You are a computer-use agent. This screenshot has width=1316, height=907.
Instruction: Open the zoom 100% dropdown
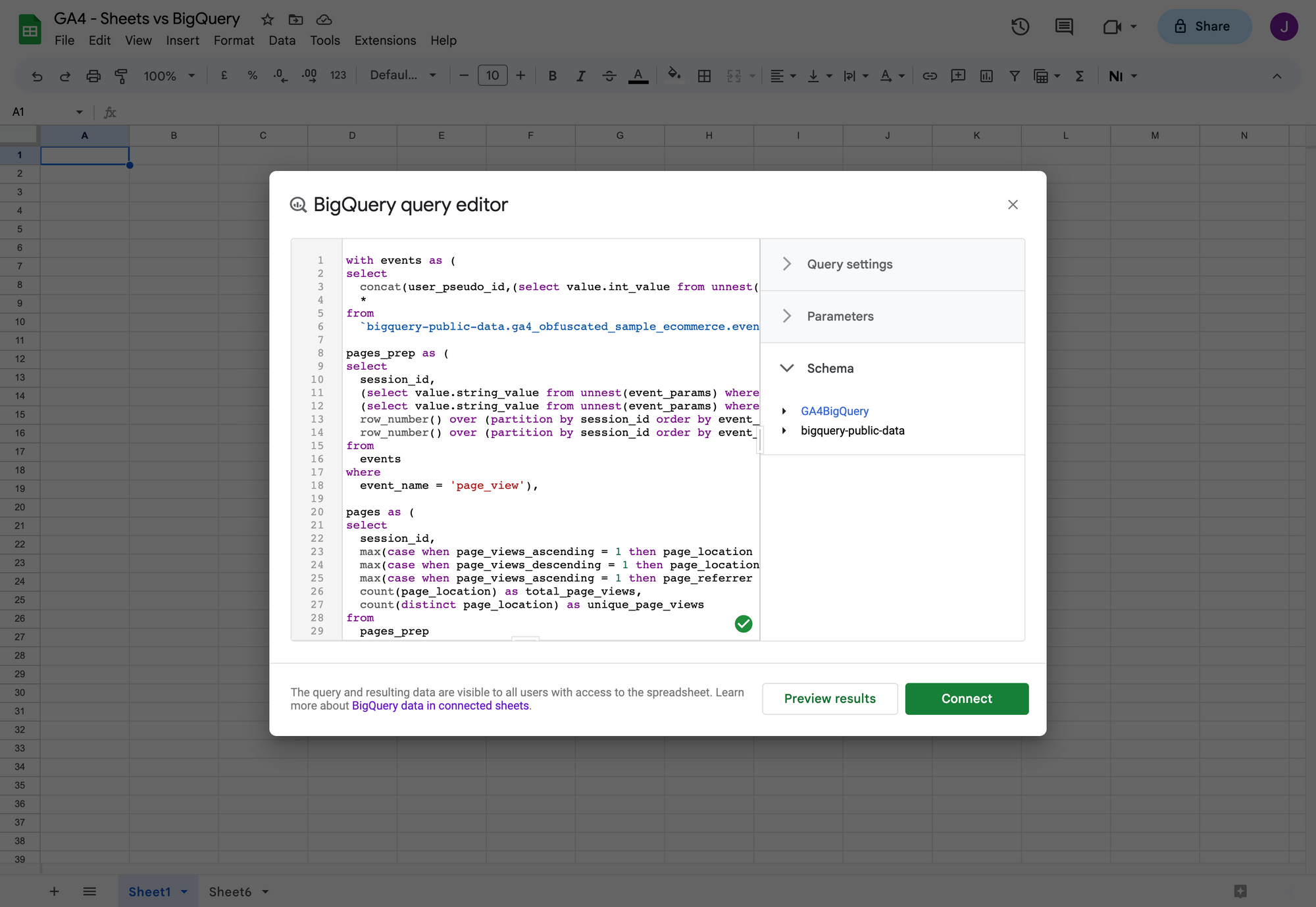[169, 76]
